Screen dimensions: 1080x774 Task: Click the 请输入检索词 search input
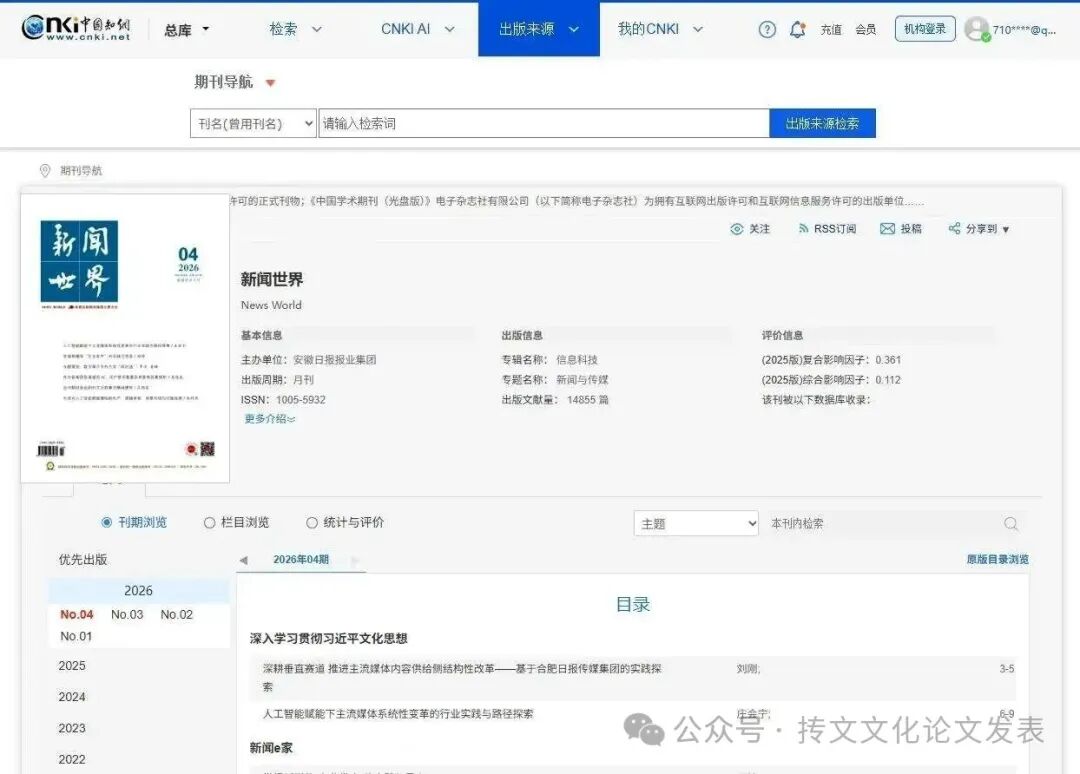click(x=543, y=123)
